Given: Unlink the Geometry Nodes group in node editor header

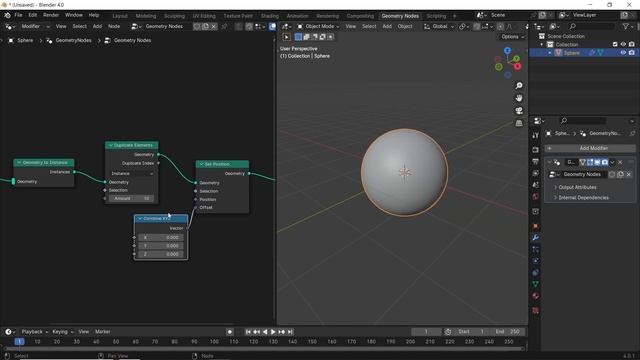Looking at the screenshot, I should [x=214, y=27].
